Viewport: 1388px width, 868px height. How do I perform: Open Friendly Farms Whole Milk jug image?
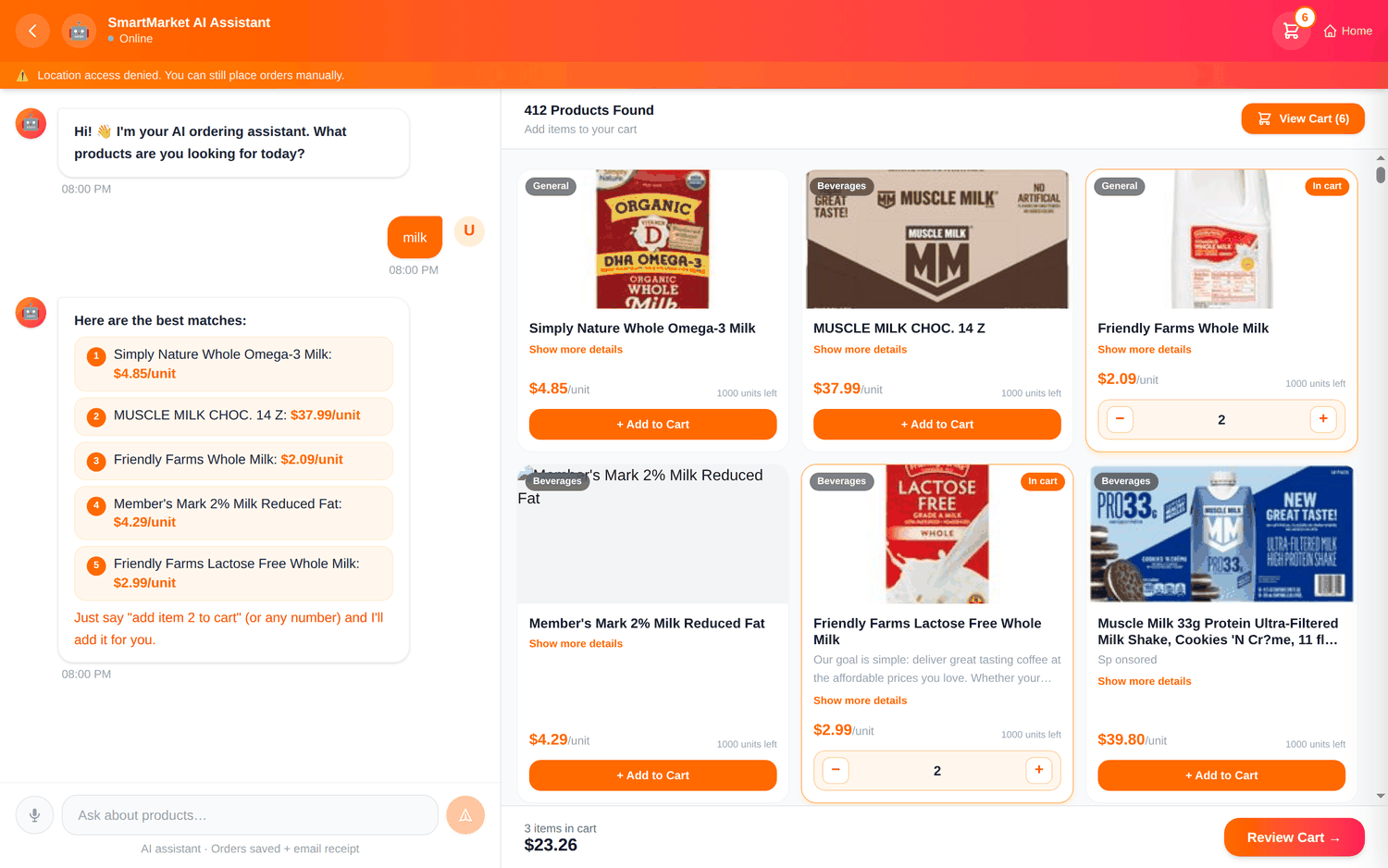pos(1221,239)
